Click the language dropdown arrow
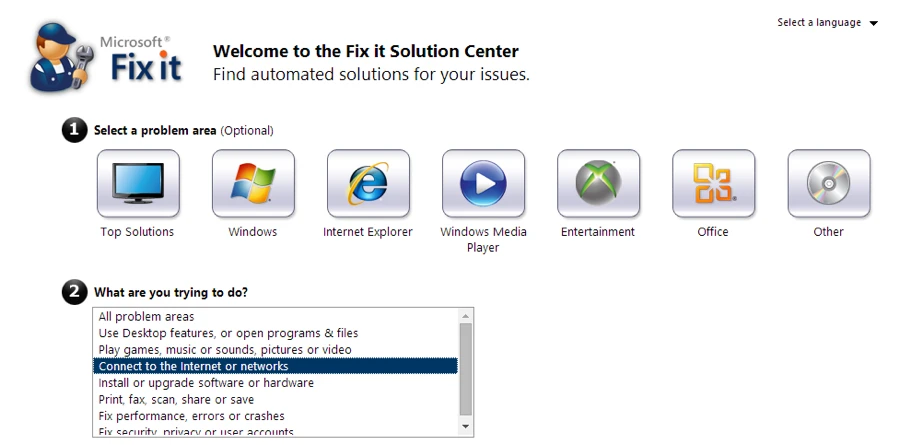This screenshot has width=900, height=445. [874, 23]
